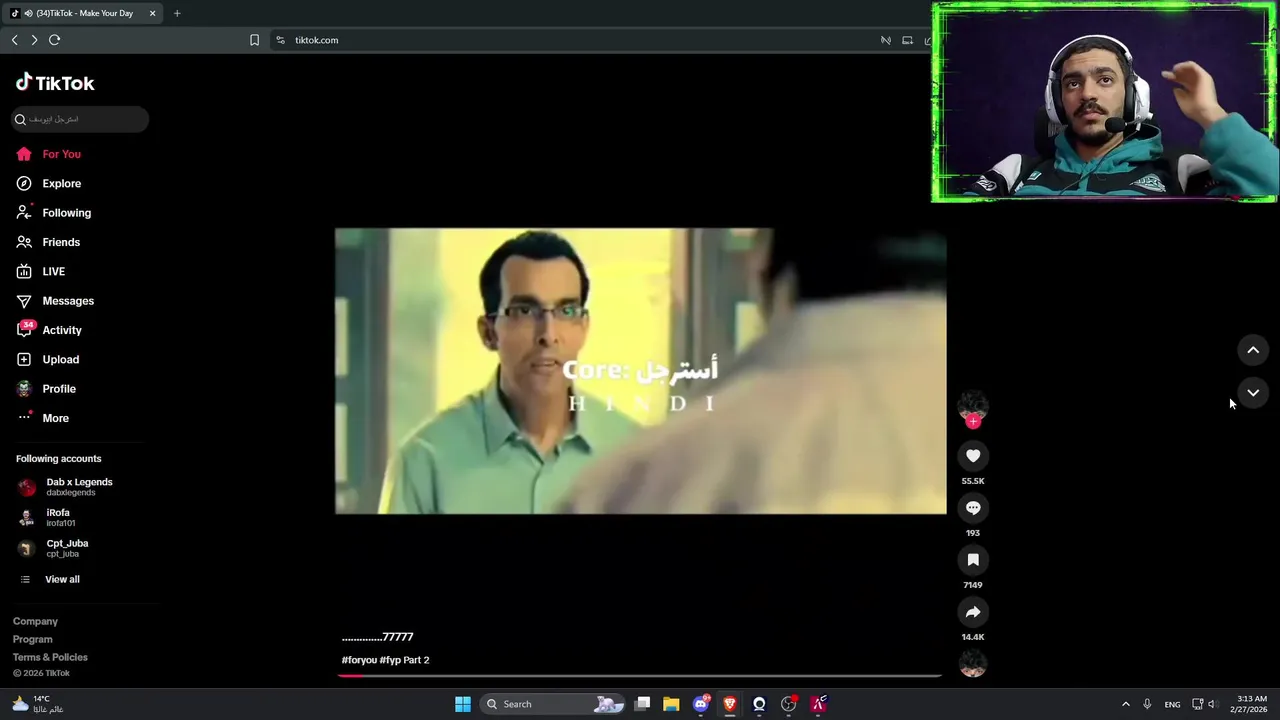
Task: Open the weather widget showing 14°C
Action: tap(38, 704)
